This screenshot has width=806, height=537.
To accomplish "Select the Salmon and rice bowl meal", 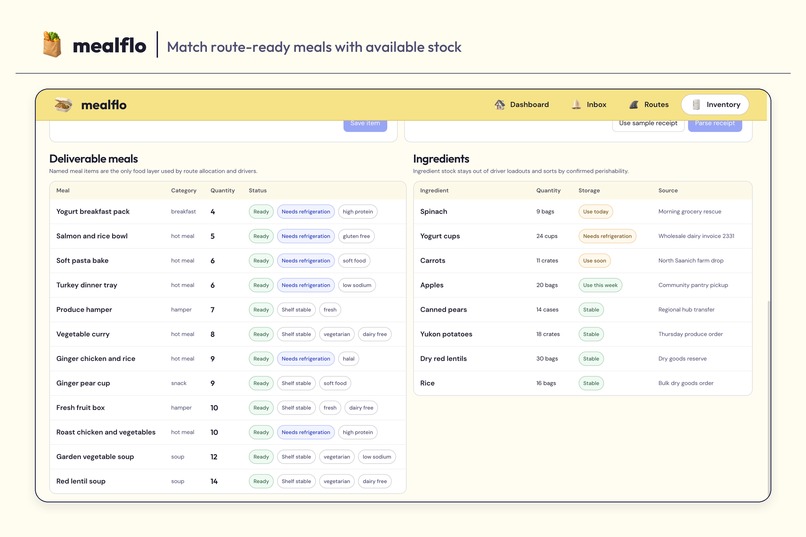I will coord(228,236).
